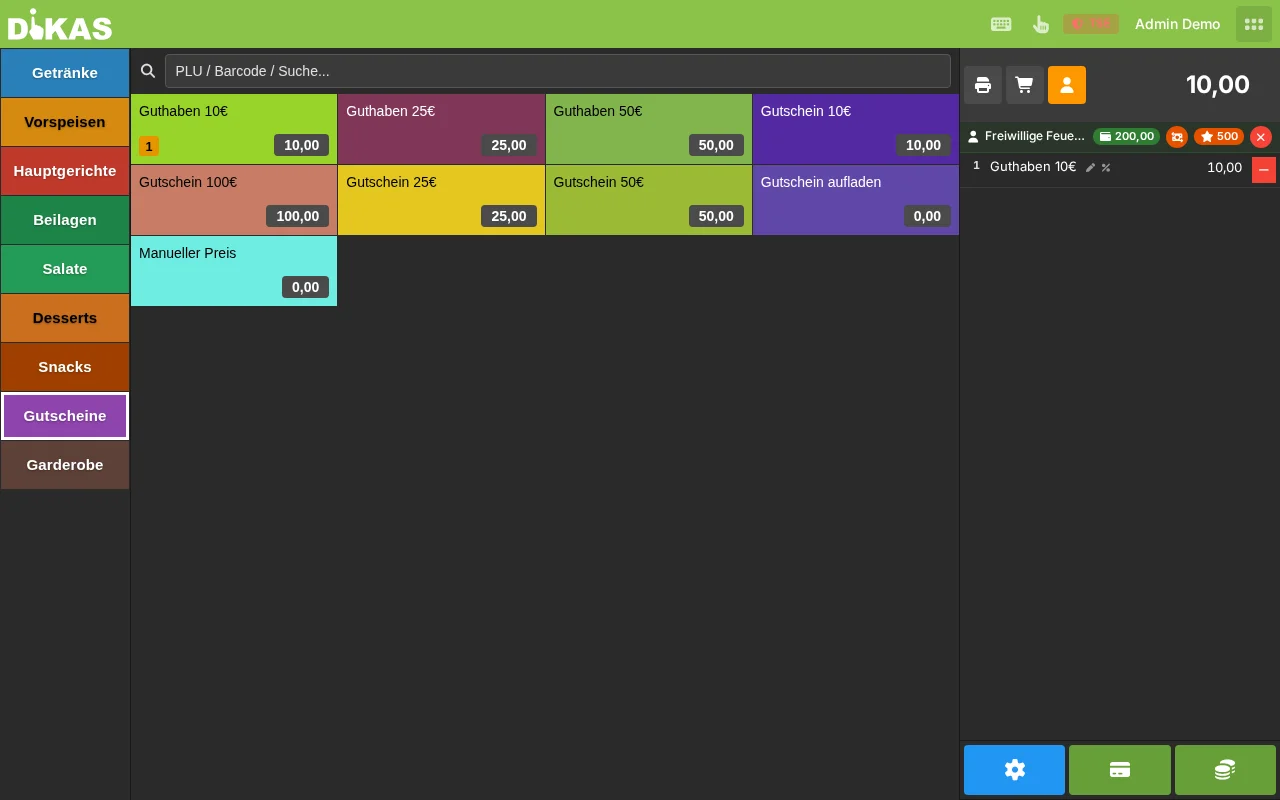The height and width of the screenshot is (800, 1280).
Task: Toggle the on-screen keyboard icon
Action: (x=1001, y=24)
